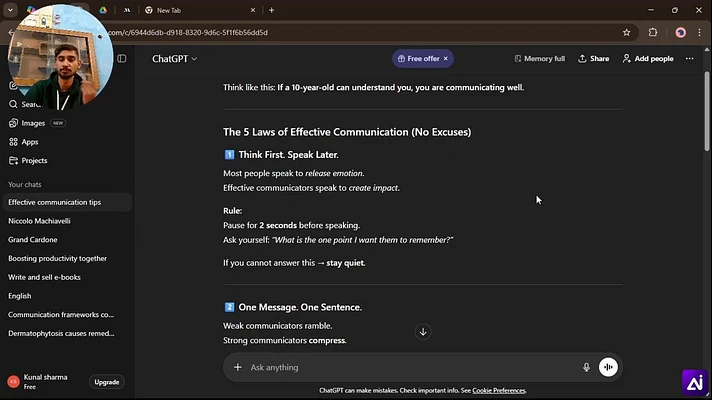712x400 pixels.
Task: Click the browser address bar URL
Action: coord(188,33)
